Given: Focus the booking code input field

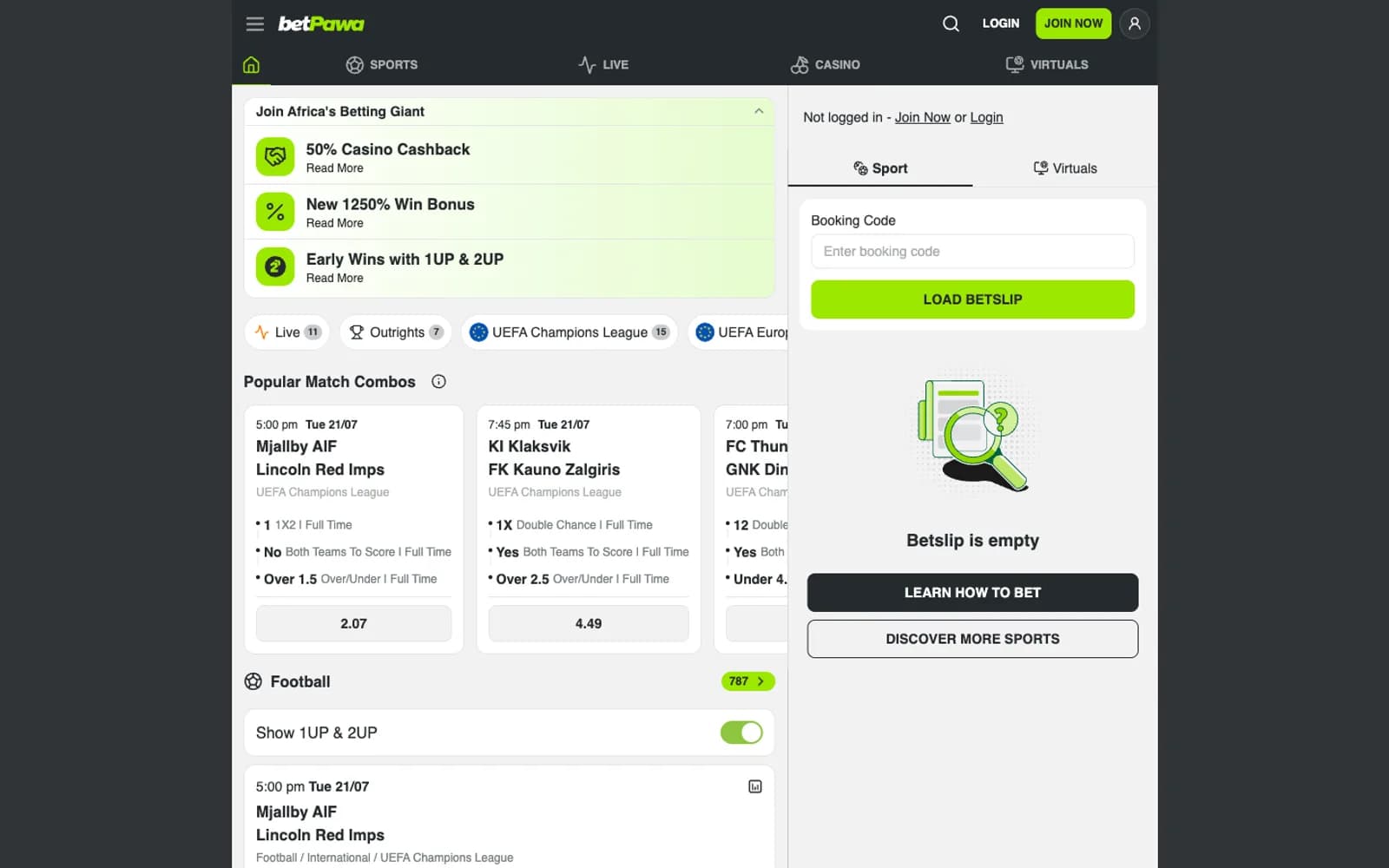Looking at the screenshot, I should [972, 252].
